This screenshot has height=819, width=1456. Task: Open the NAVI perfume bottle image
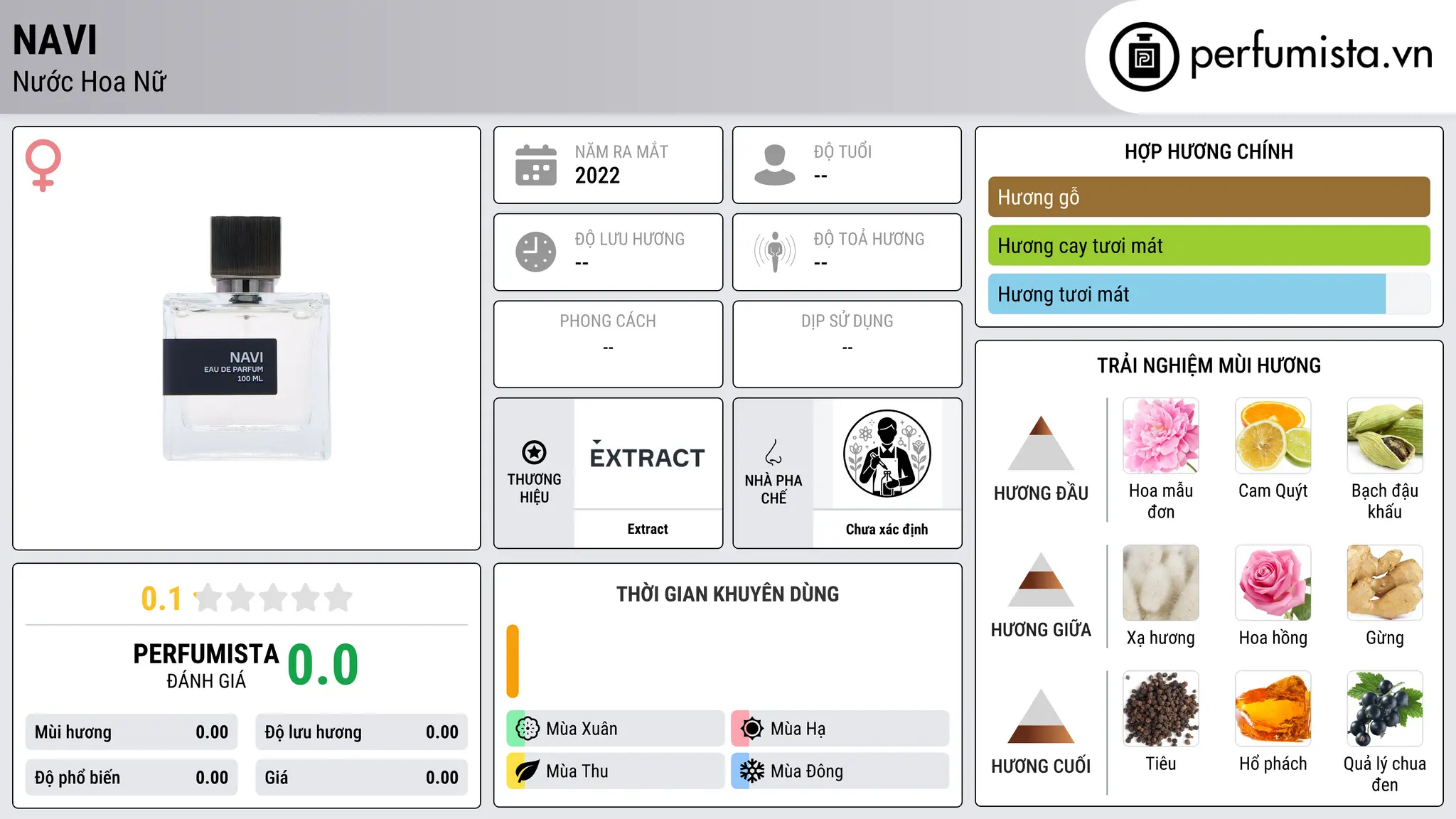[x=246, y=338]
